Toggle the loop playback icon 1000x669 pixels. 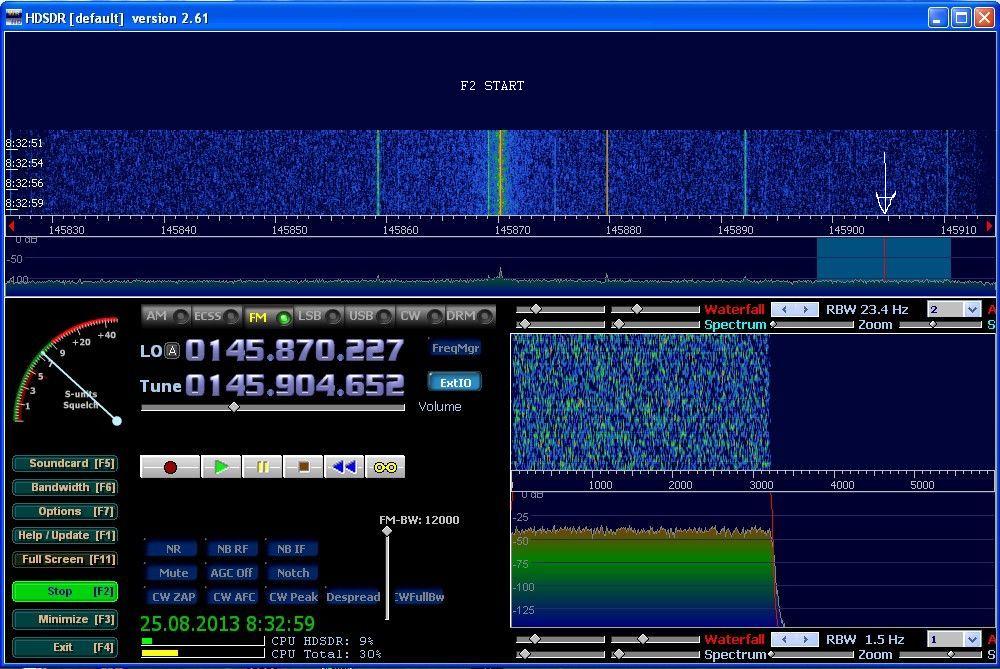coord(385,467)
